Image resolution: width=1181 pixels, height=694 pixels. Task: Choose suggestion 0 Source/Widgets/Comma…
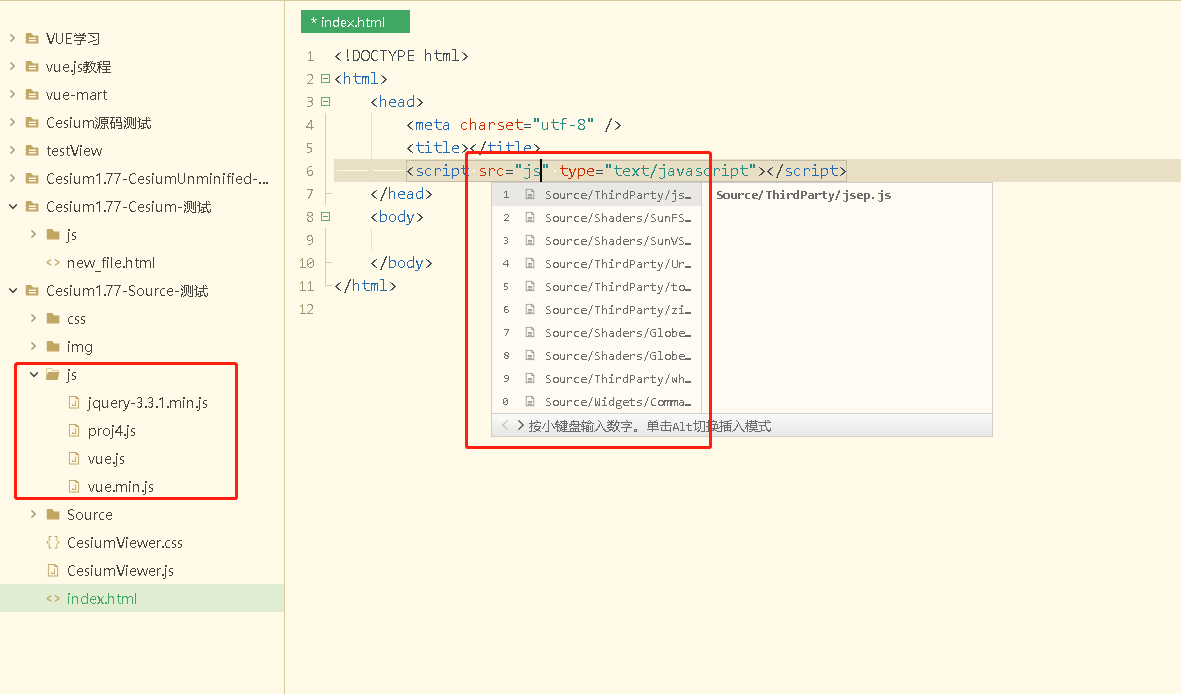point(597,402)
